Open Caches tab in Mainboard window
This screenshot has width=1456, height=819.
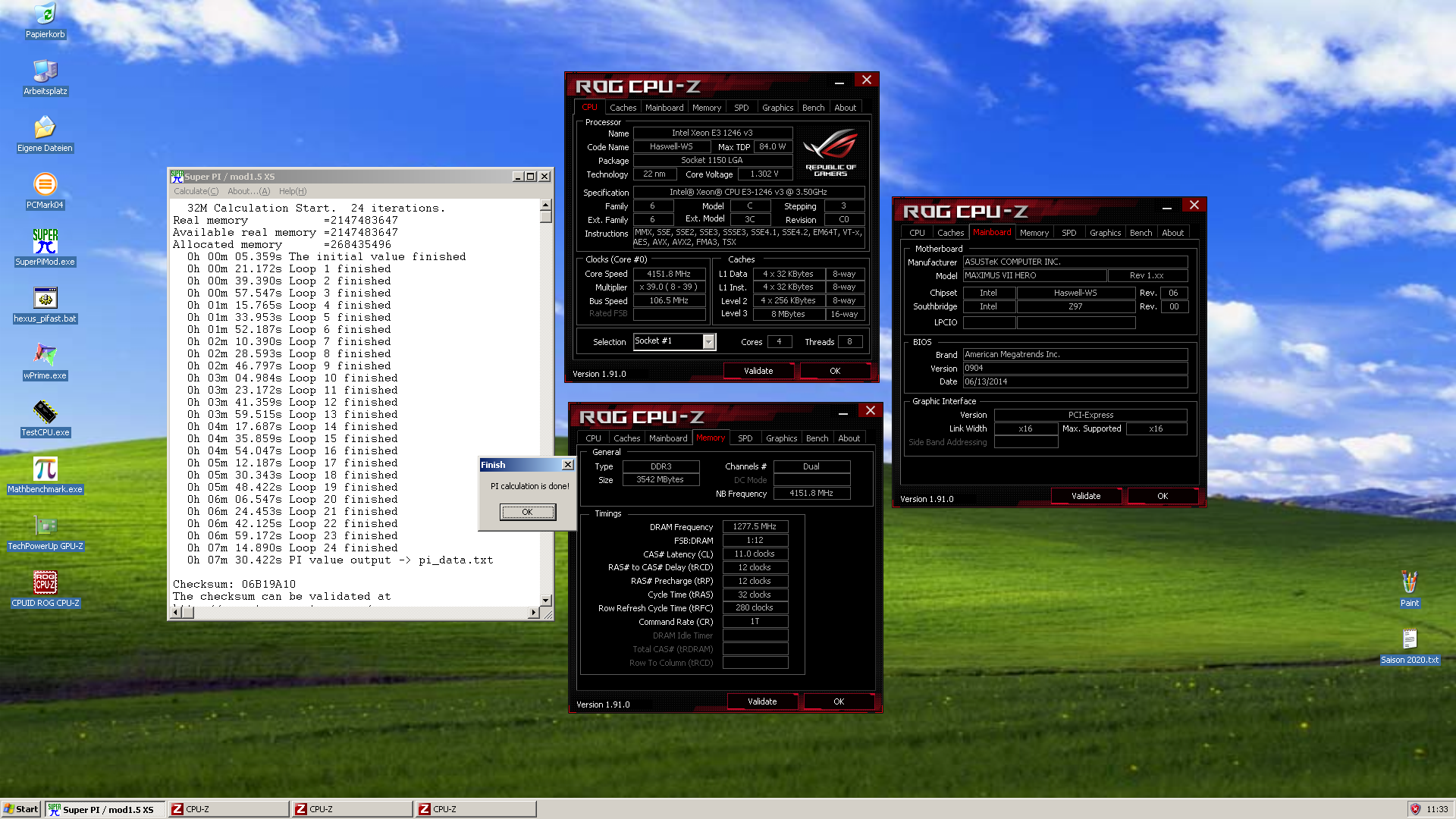(x=950, y=233)
